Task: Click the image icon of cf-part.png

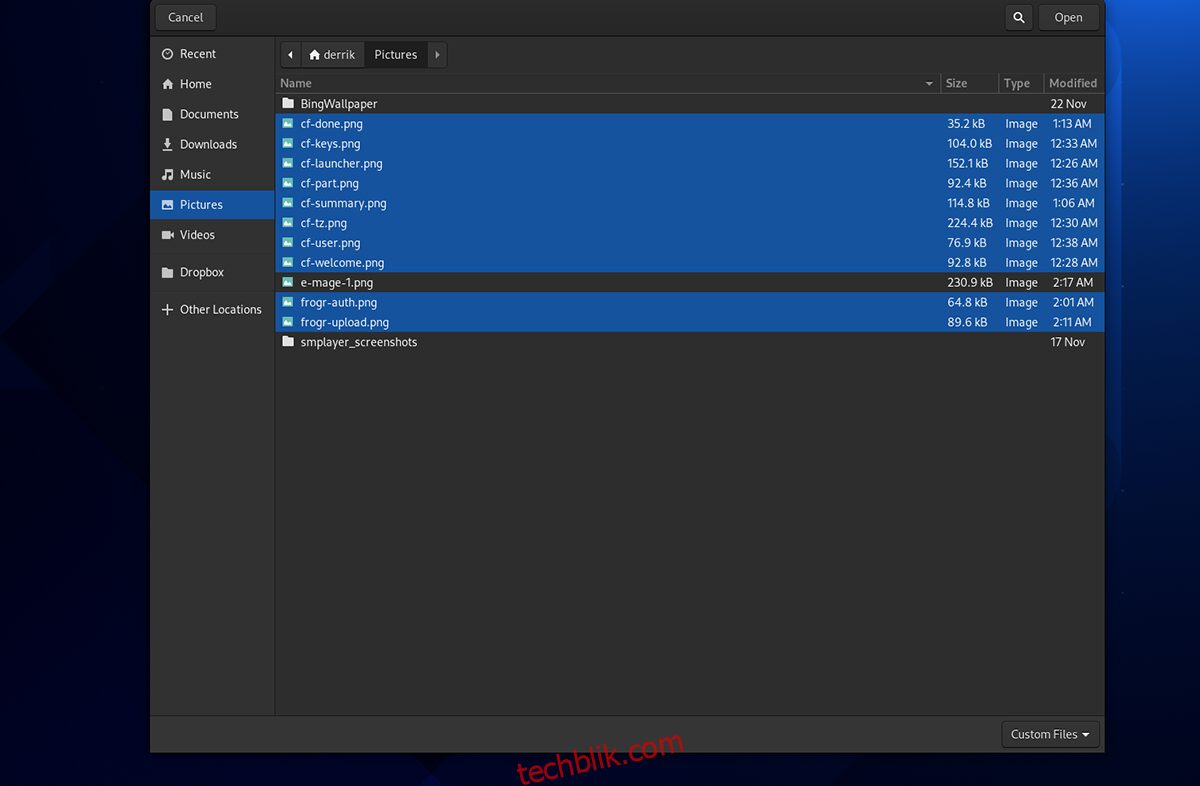Action: pos(288,183)
